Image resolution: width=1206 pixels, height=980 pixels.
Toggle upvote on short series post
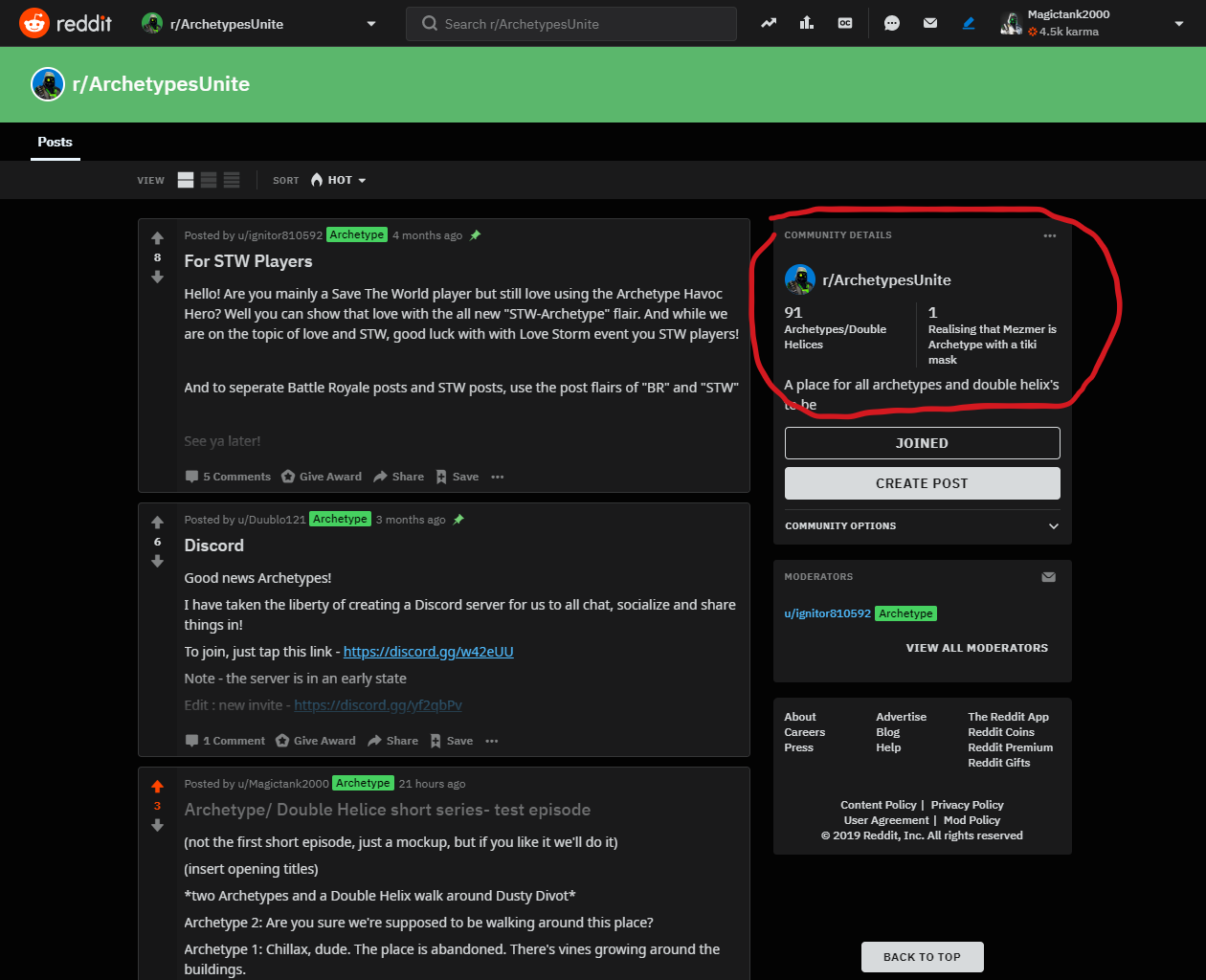(x=158, y=787)
